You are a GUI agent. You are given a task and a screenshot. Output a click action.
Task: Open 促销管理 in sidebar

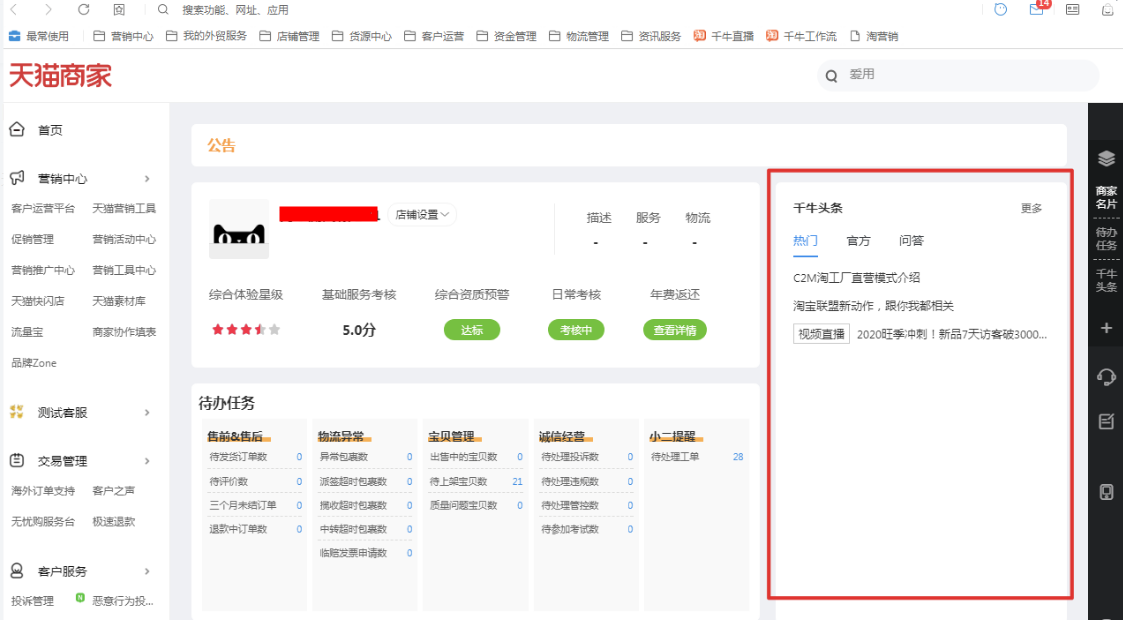(32, 239)
